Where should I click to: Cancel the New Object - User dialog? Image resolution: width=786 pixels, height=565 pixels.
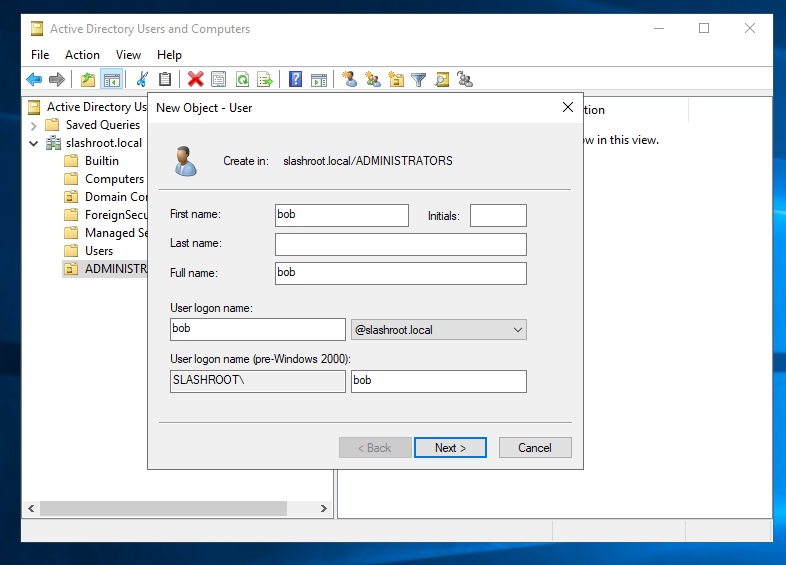pos(535,448)
